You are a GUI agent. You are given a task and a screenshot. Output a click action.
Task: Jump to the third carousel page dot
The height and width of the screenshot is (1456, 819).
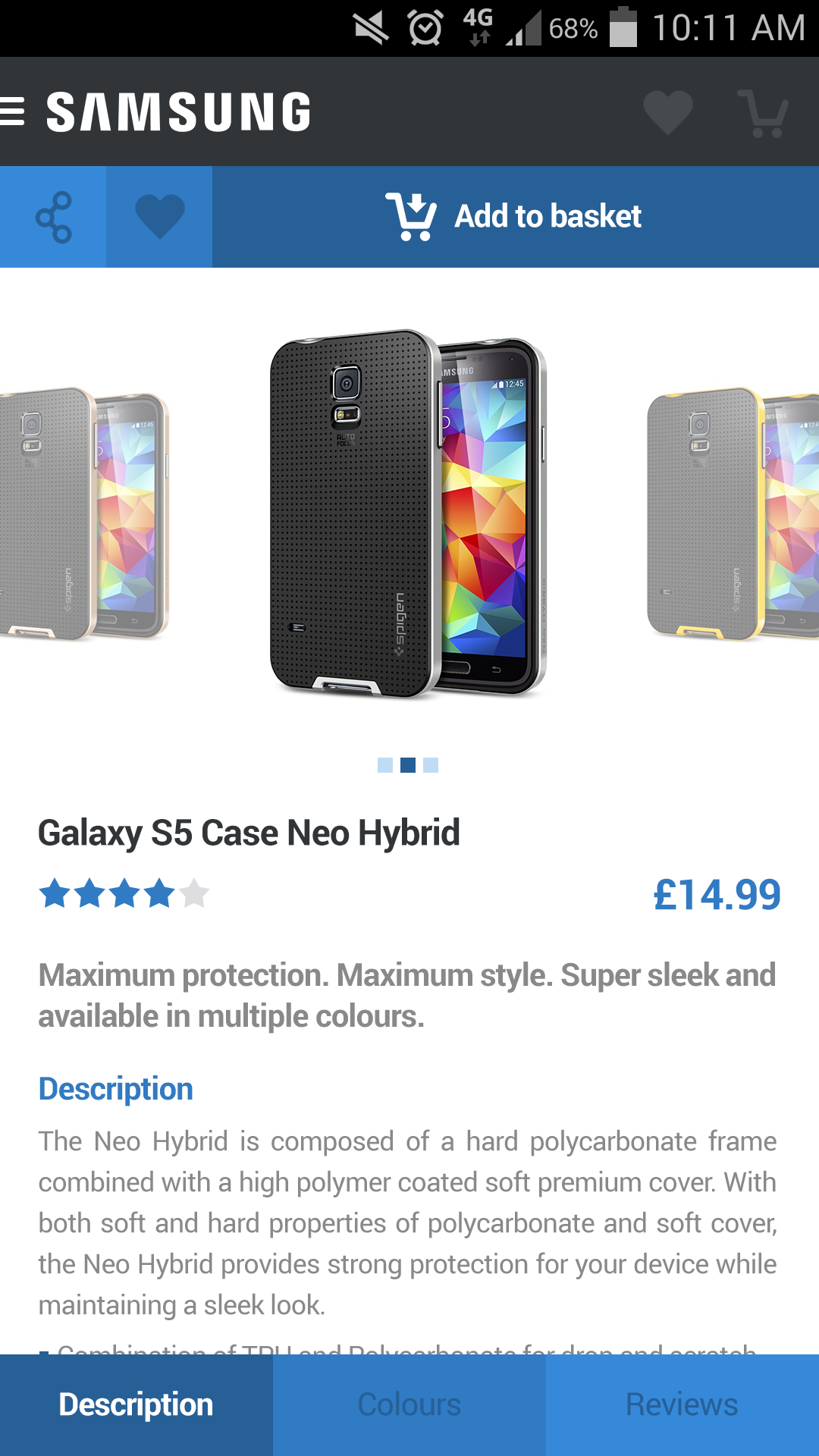(431, 765)
